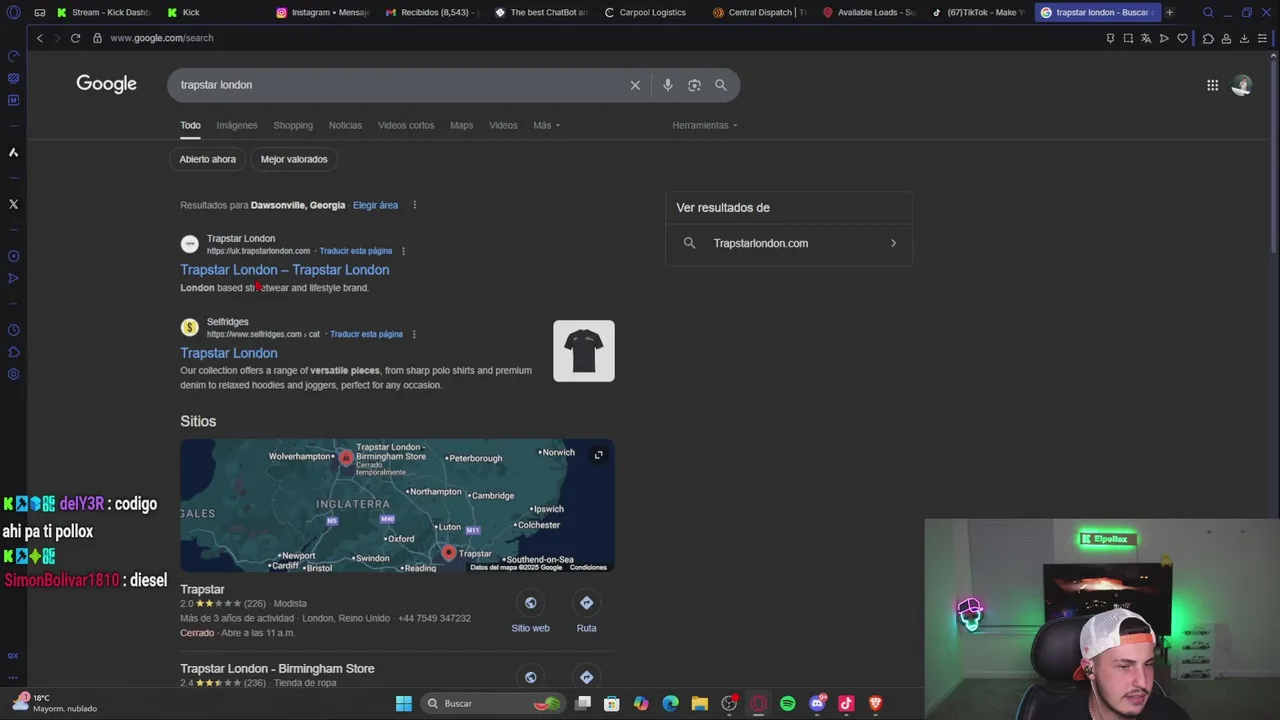Open more options for Selfridges result

coord(414,334)
